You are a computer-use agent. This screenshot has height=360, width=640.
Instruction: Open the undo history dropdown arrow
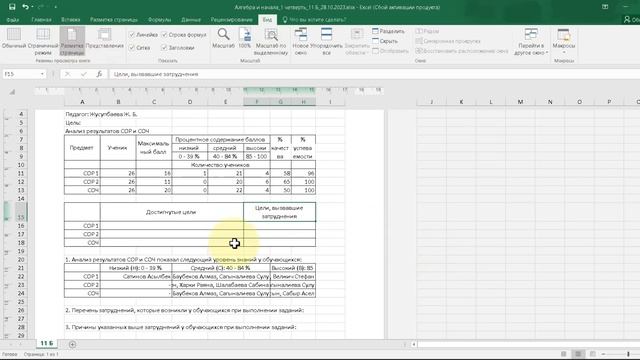[32, 7]
